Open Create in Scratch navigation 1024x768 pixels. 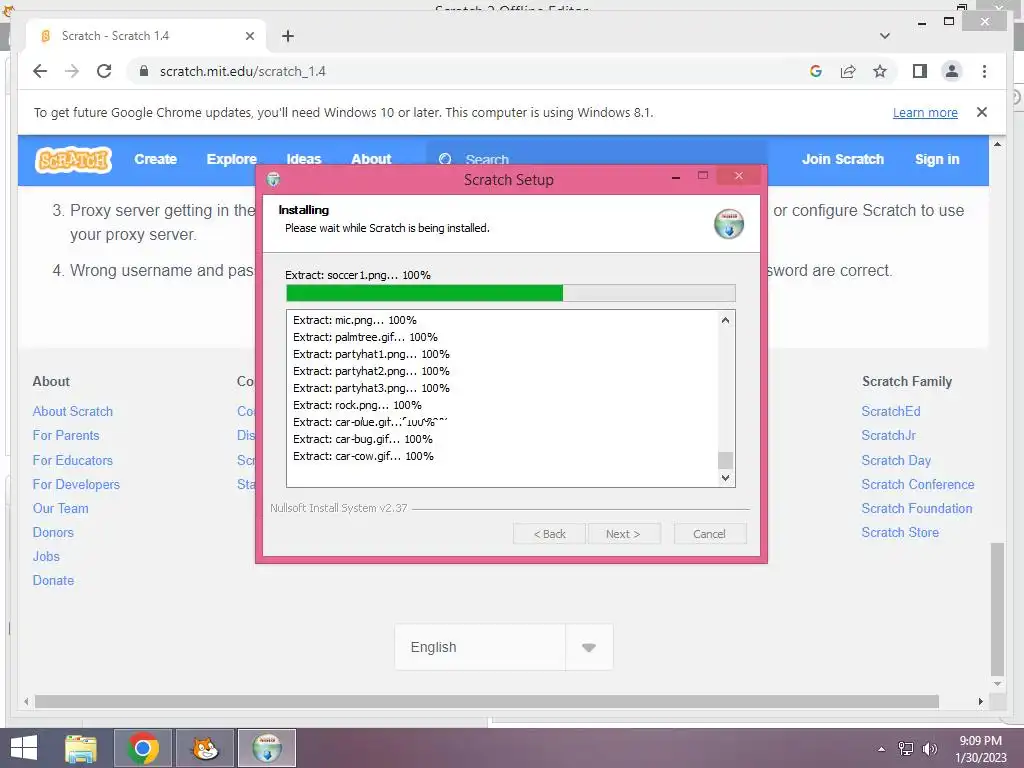tap(155, 159)
